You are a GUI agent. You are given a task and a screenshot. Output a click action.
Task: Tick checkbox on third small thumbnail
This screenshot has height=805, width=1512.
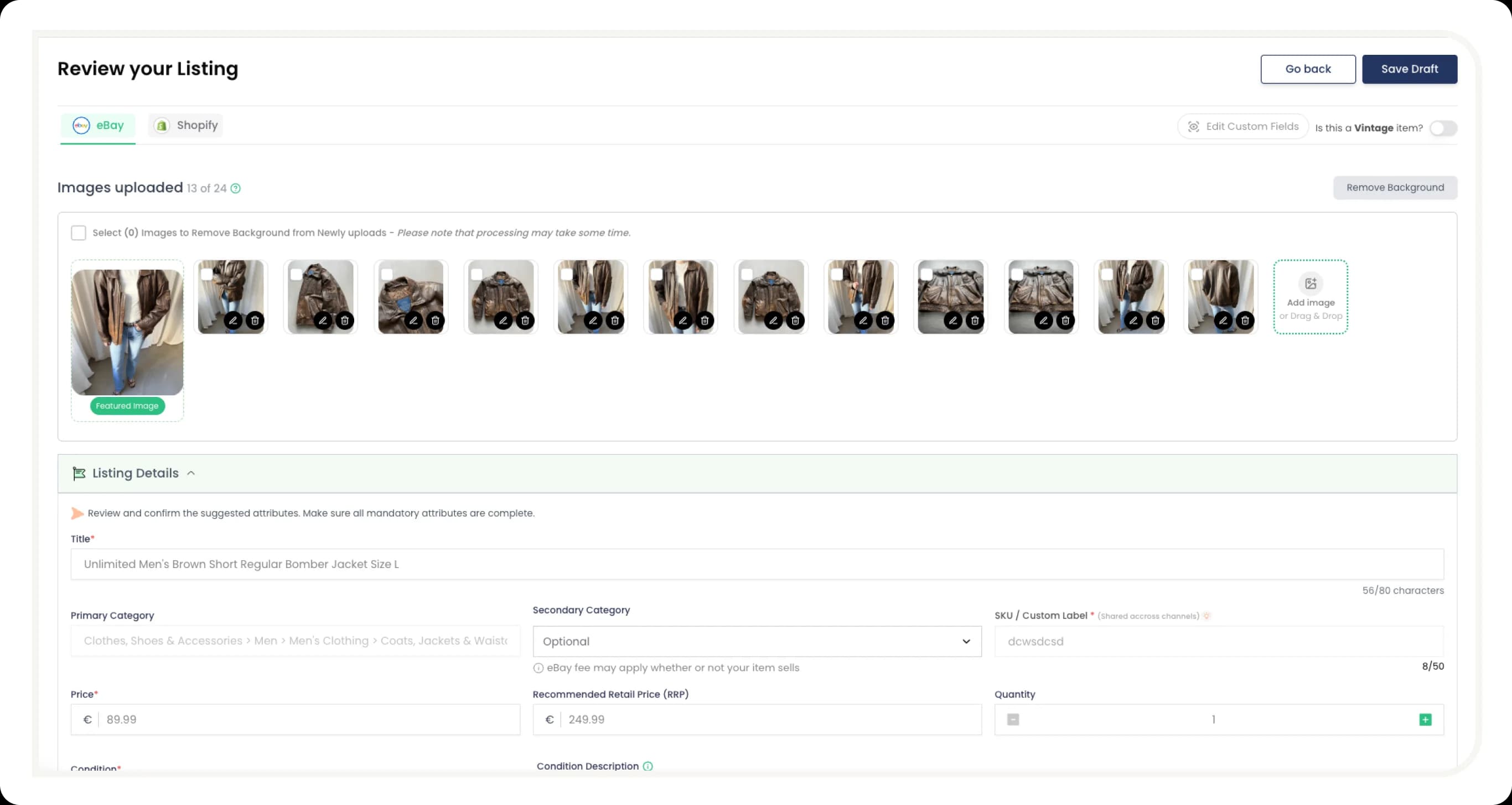pyautogui.click(x=387, y=274)
